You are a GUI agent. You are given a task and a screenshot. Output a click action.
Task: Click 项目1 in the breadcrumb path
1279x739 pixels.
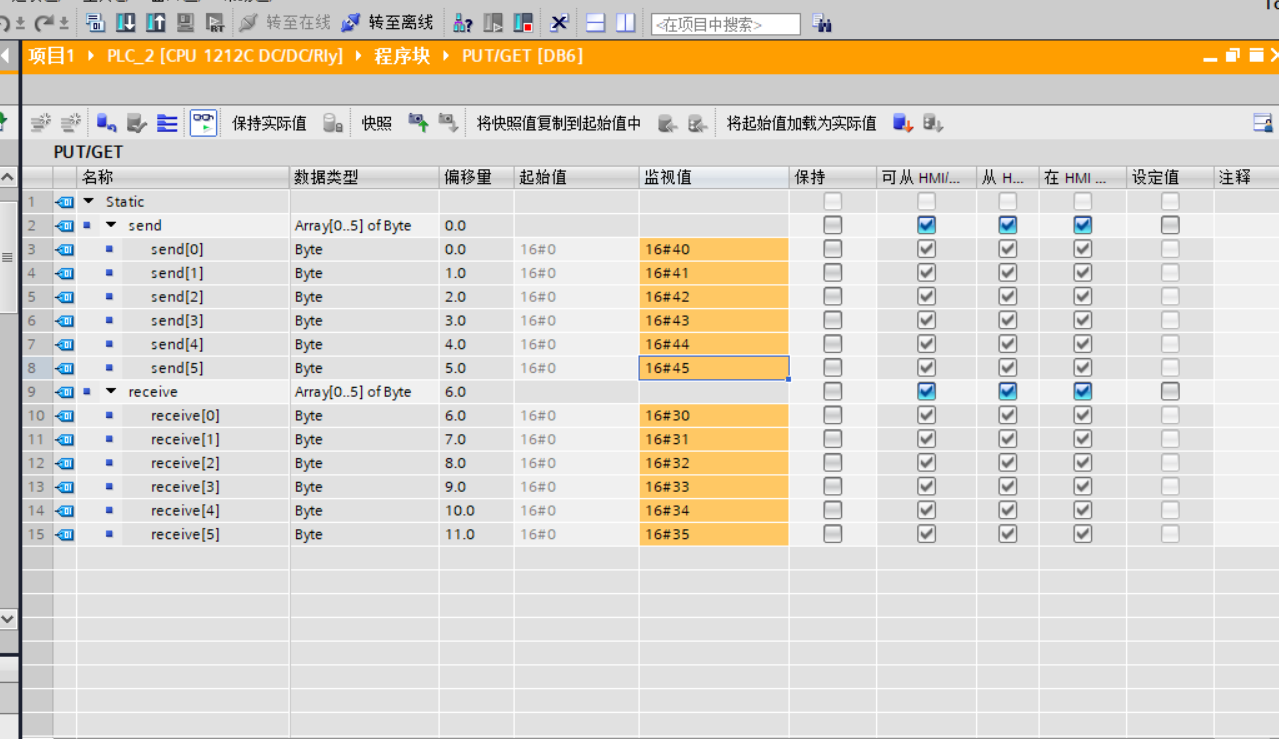[52, 56]
